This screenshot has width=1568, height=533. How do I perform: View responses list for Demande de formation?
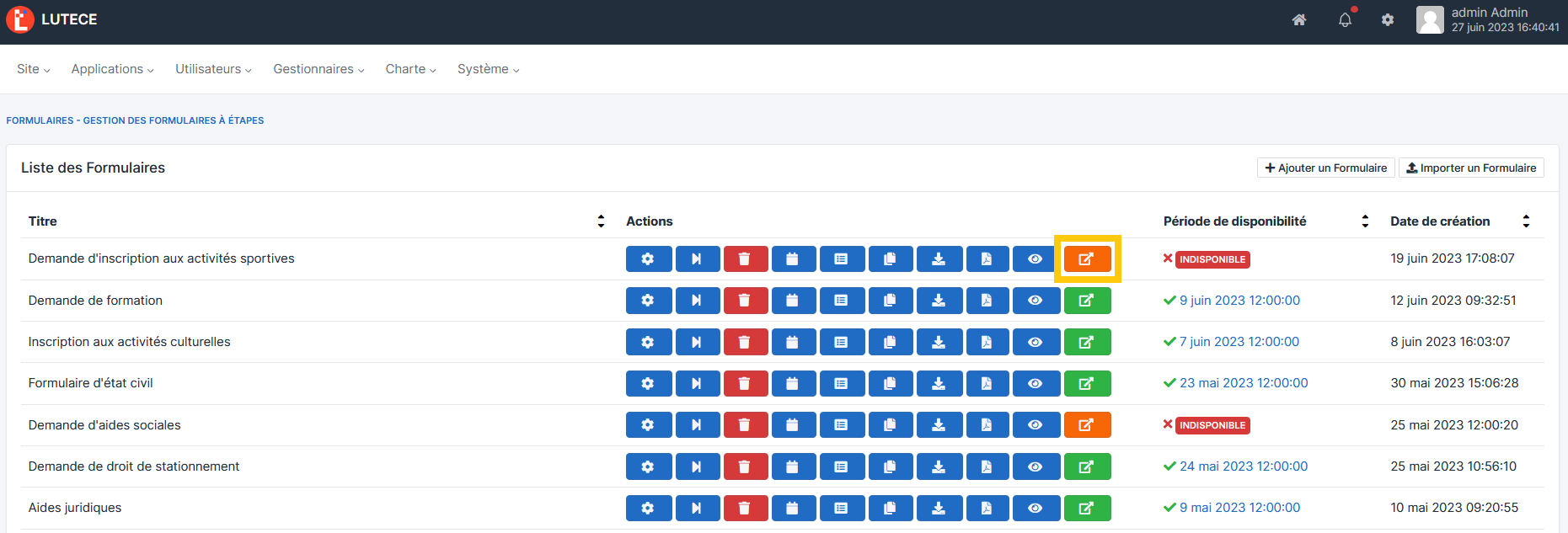[x=841, y=301]
